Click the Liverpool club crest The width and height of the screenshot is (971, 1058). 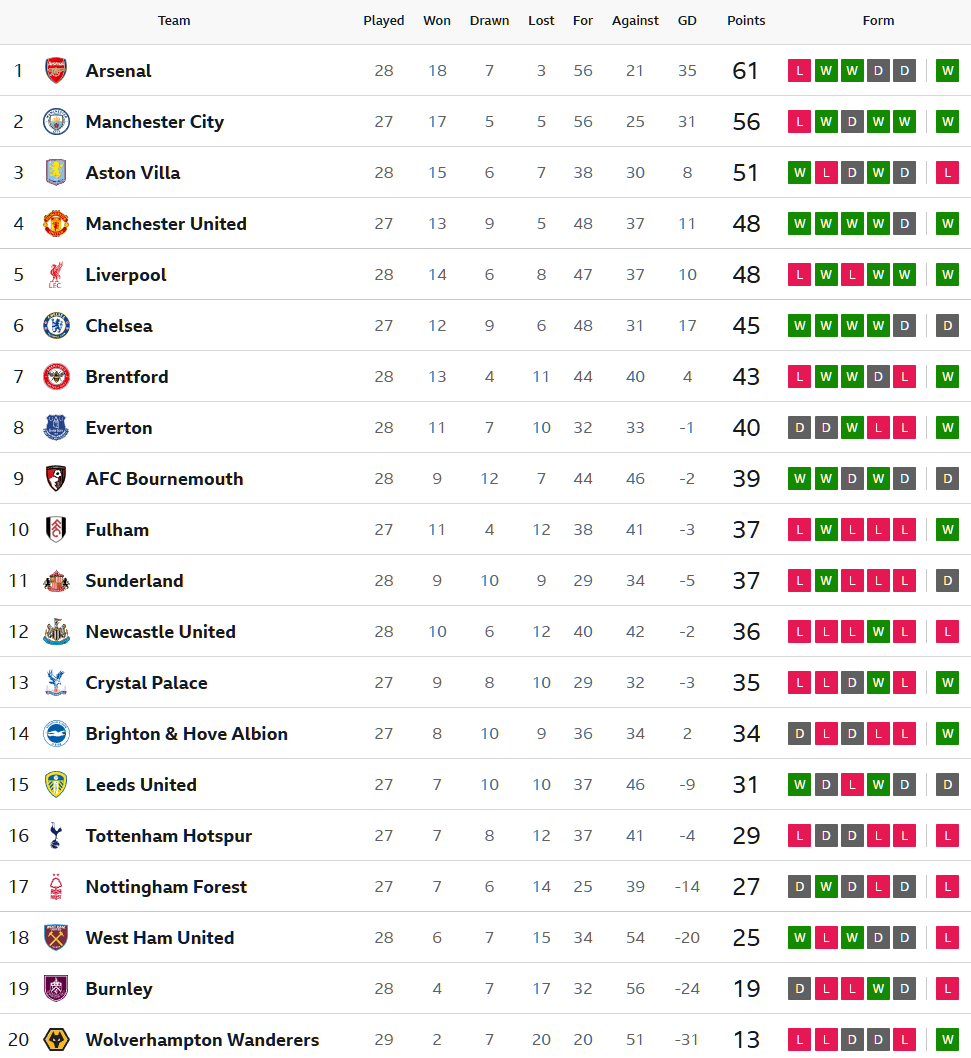click(56, 275)
